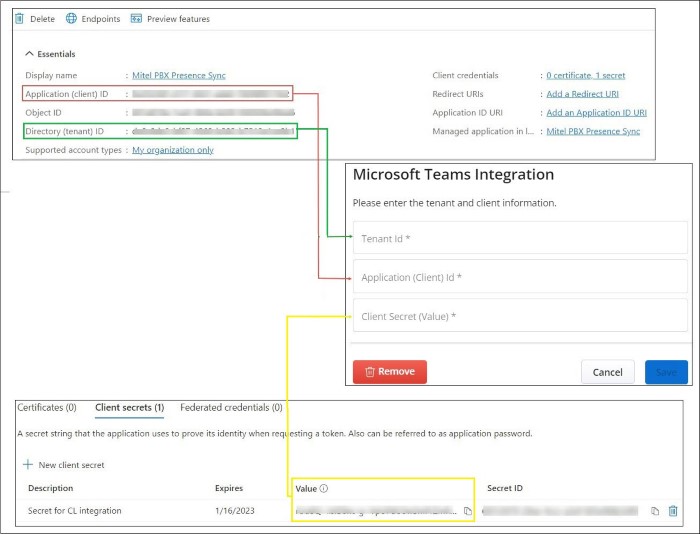Click the Application (client) ID label
The height and width of the screenshot is (534, 700).
67,94
